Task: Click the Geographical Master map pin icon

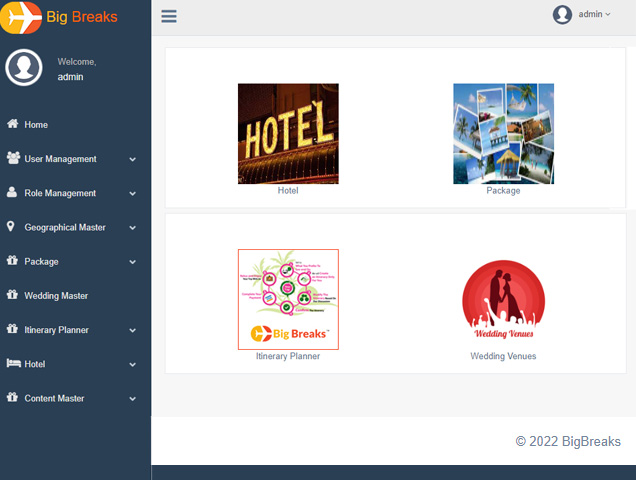Action: pos(11,226)
